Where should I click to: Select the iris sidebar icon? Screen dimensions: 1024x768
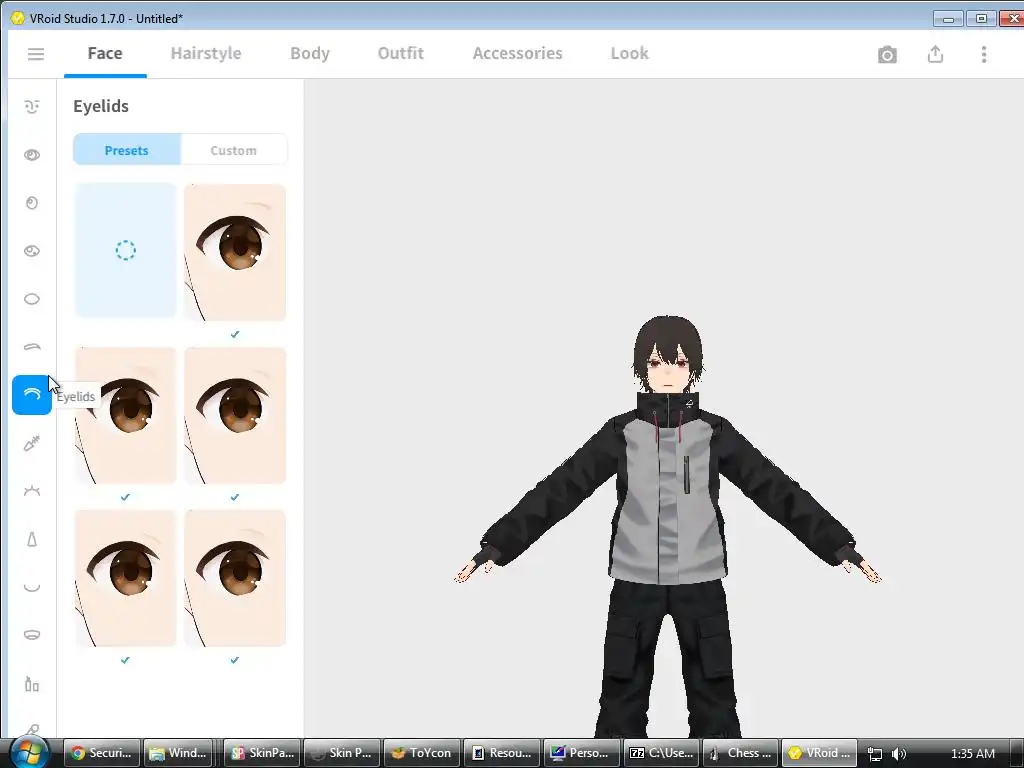tap(32, 203)
